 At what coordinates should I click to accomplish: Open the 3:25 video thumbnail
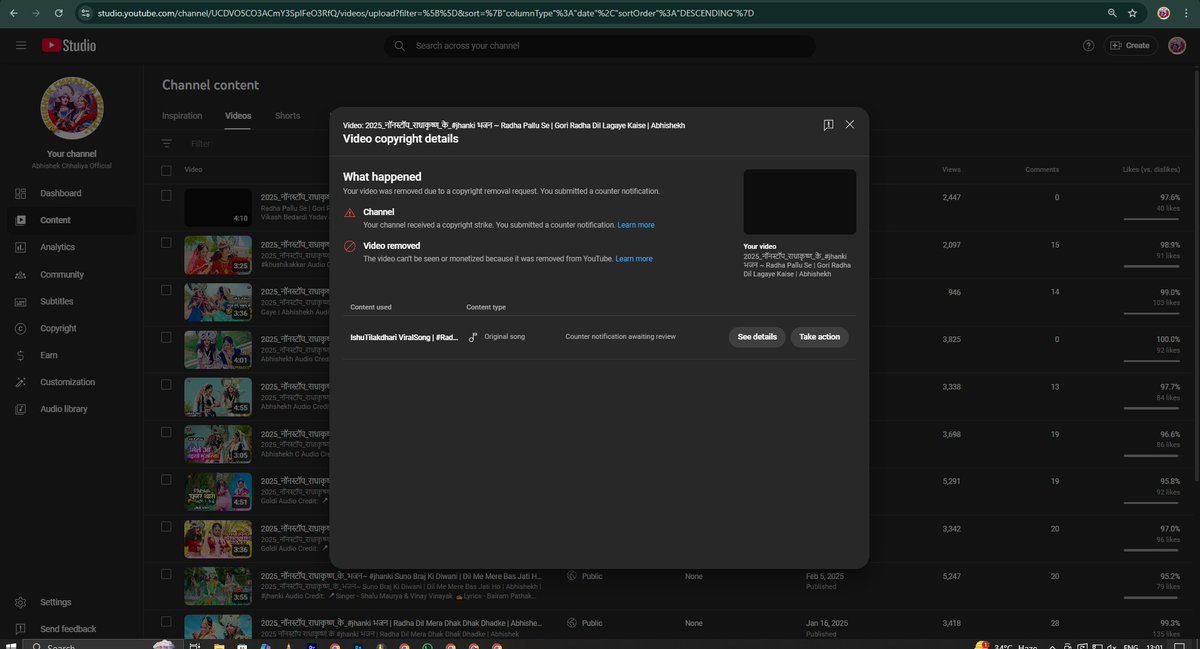(218, 255)
